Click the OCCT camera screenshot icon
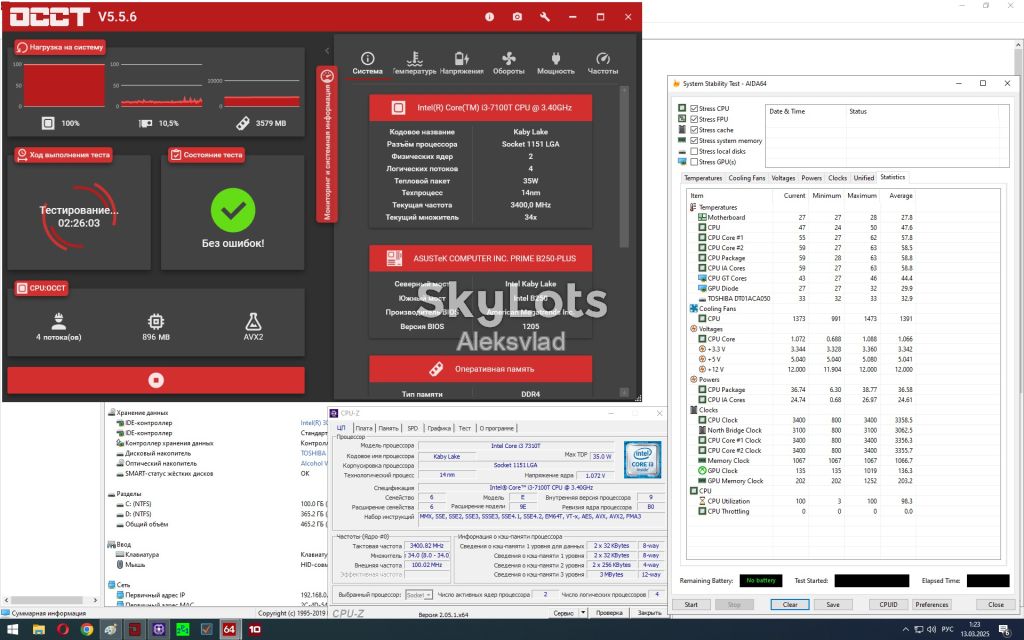Viewport: 1024px width, 640px height. pyautogui.click(x=517, y=17)
